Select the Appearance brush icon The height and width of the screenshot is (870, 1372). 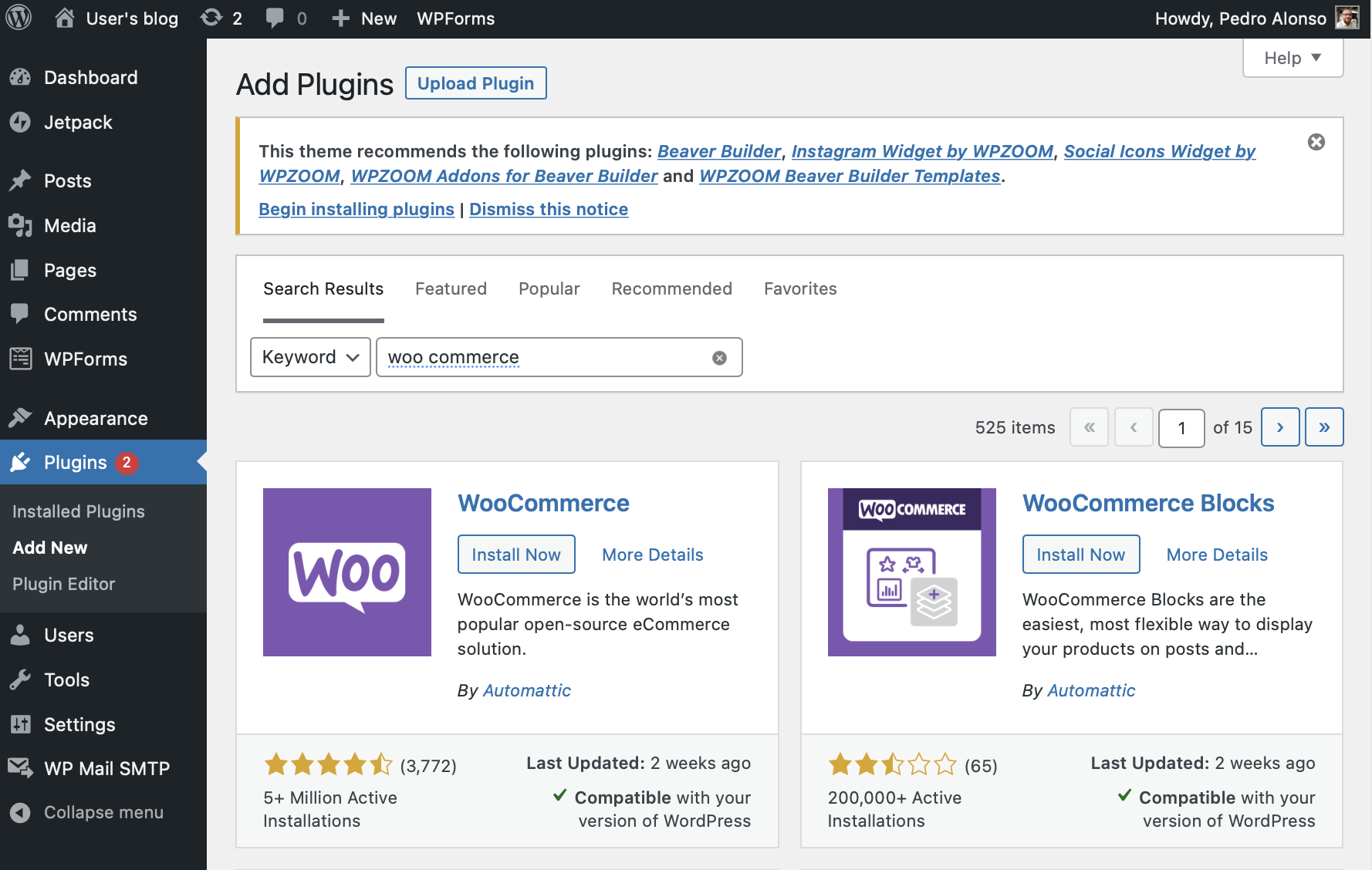tap(21, 417)
